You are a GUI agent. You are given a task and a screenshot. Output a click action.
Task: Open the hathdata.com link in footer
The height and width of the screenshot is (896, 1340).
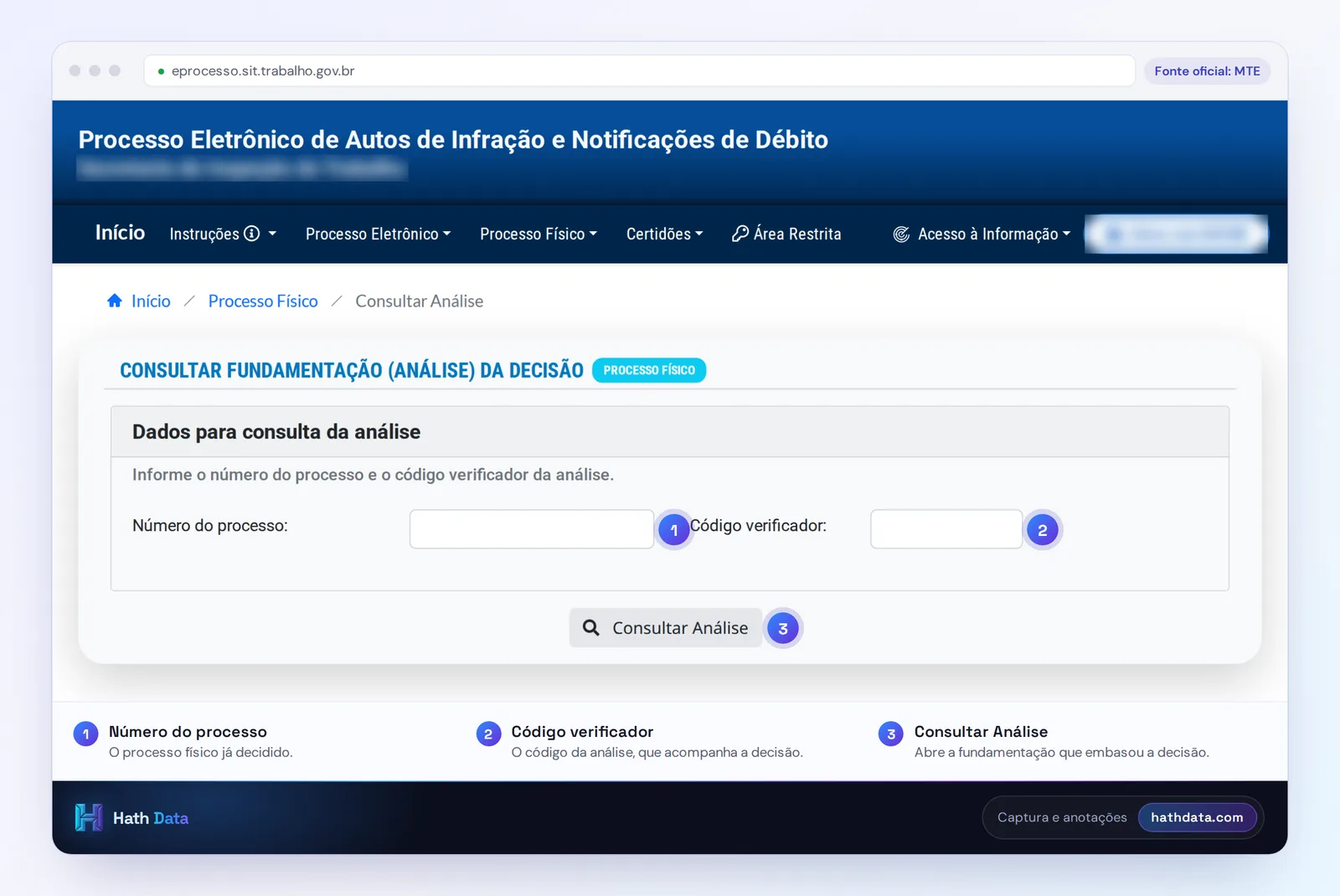1197,817
